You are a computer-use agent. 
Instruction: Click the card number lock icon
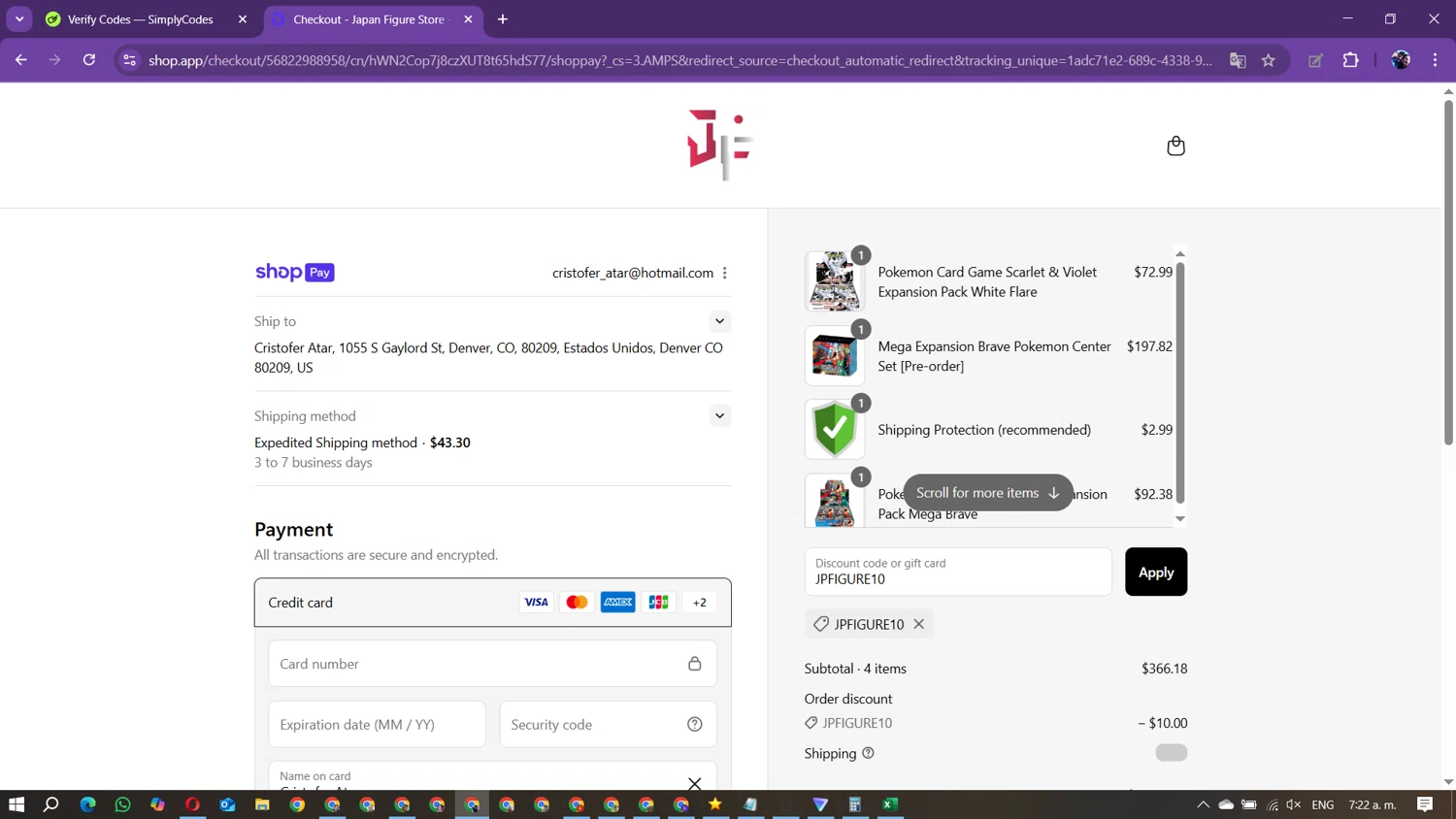(695, 664)
